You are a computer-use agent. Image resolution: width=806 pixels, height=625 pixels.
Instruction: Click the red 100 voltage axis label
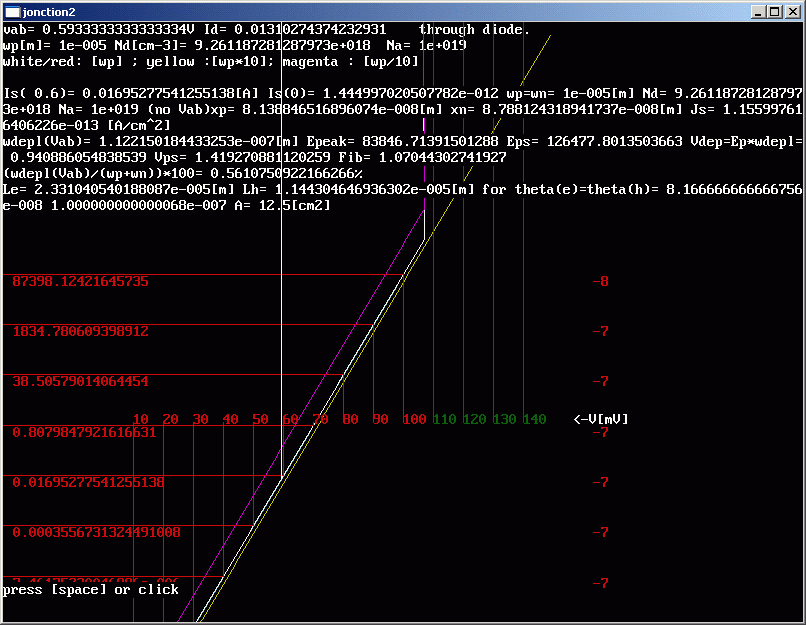pyautogui.click(x=414, y=419)
